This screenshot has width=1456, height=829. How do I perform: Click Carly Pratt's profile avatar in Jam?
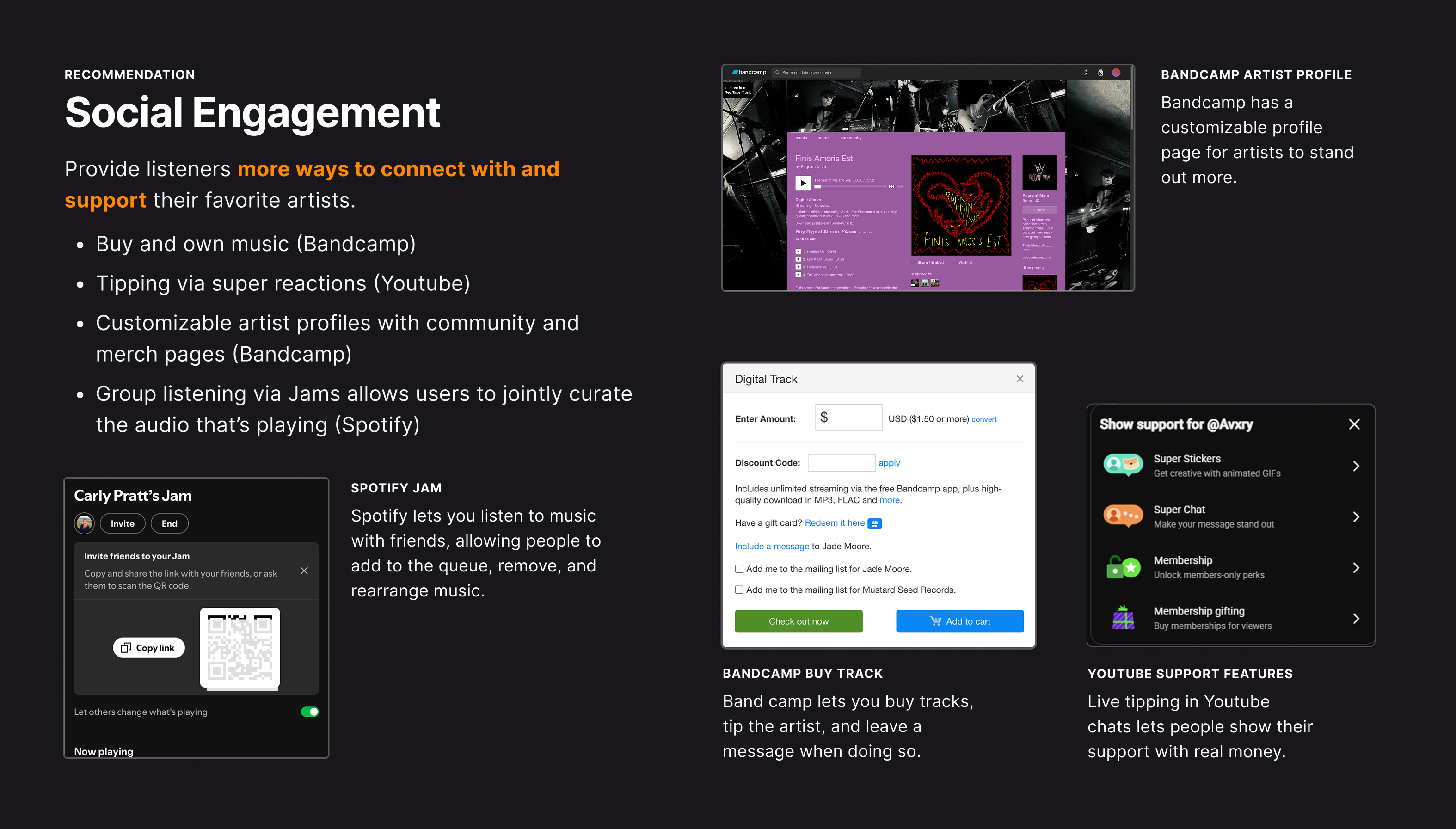(84, 523)
